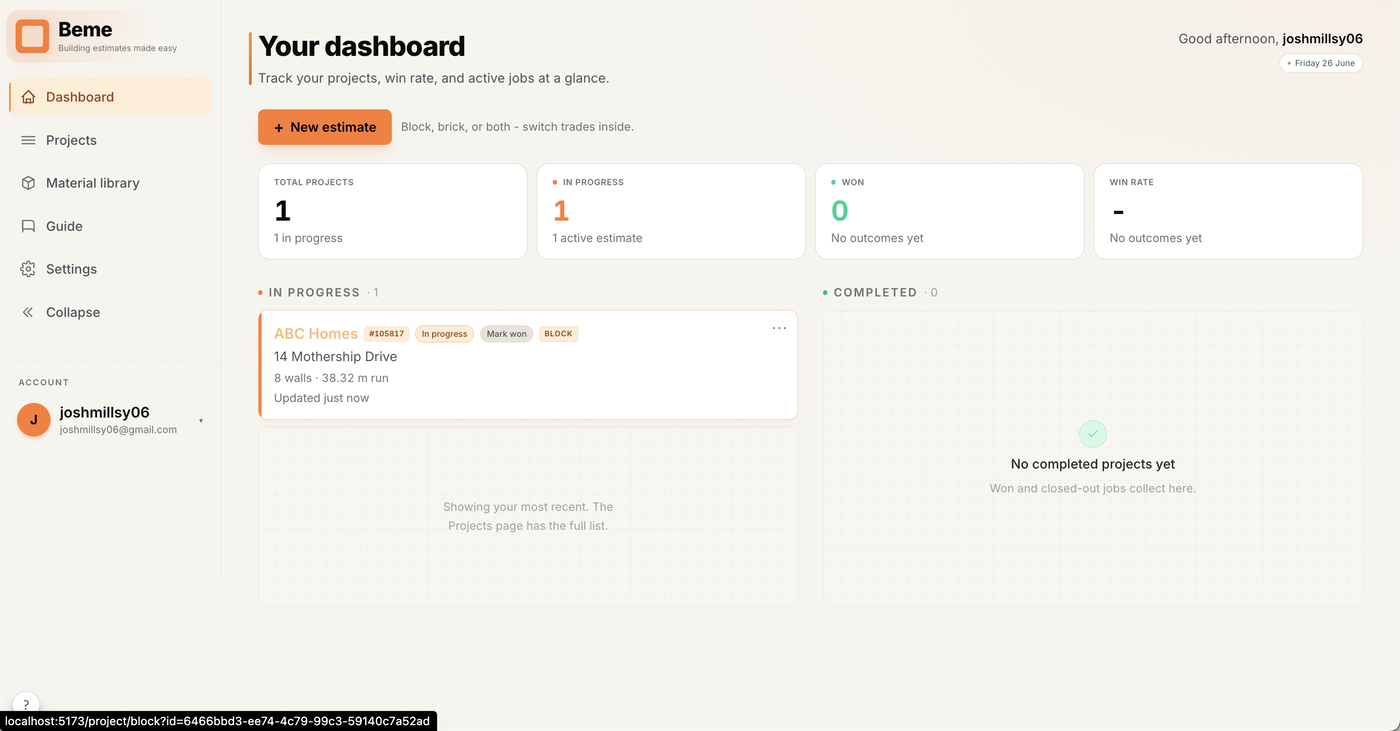Open Dashboard via home icon
Image resolution: width=1400 pixels, height=731 pixels.
[x=28, y=97]
